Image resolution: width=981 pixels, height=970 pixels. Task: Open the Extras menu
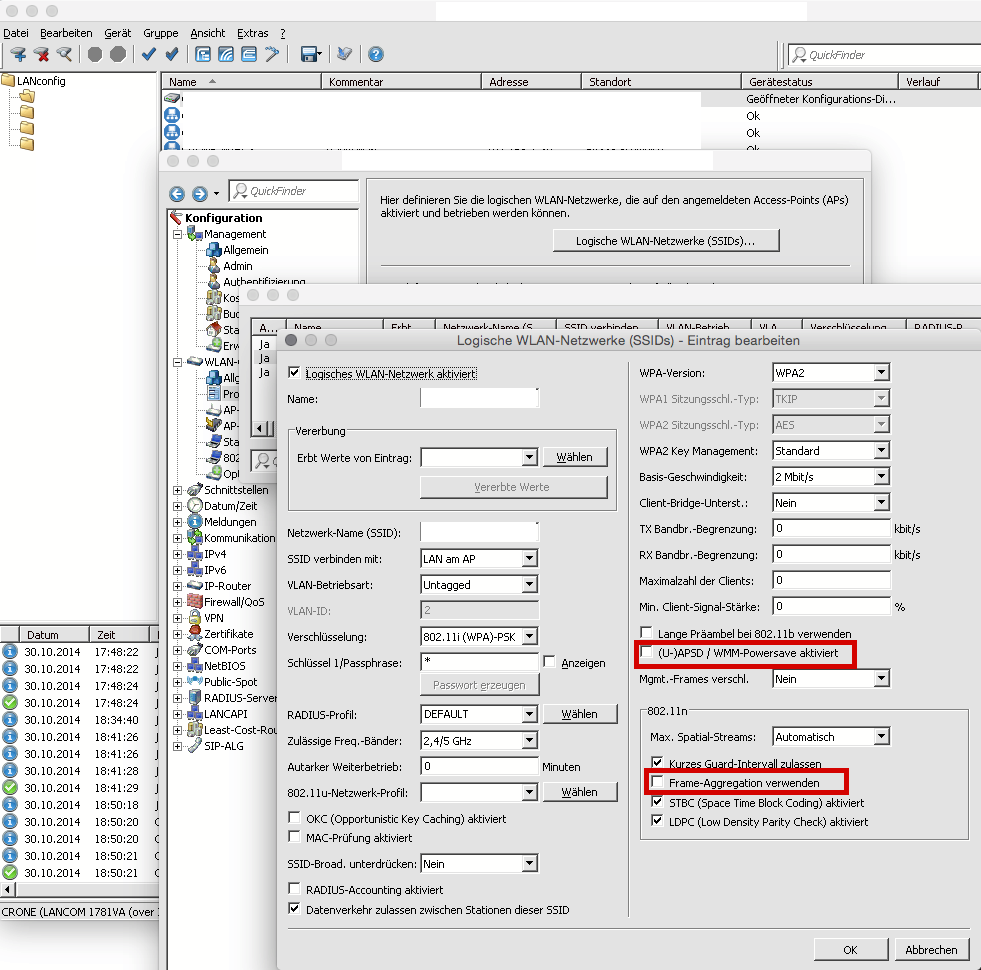tap(253, 33)
